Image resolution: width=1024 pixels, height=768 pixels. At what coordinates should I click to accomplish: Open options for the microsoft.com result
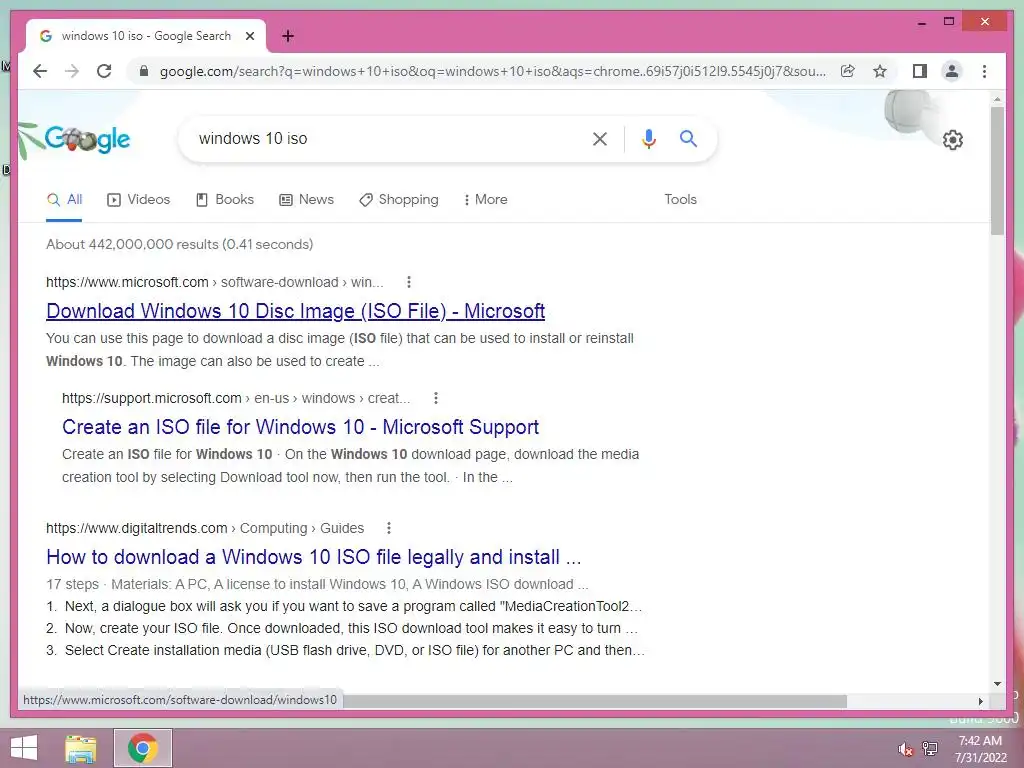409,282
